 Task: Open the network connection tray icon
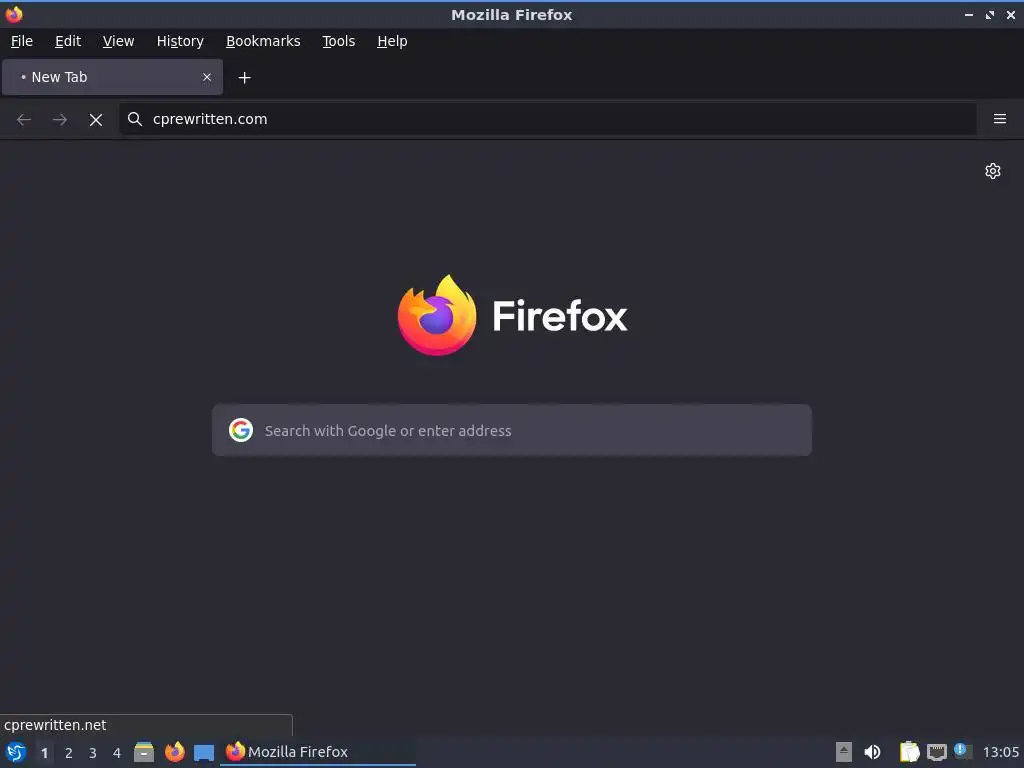(936, 752)
